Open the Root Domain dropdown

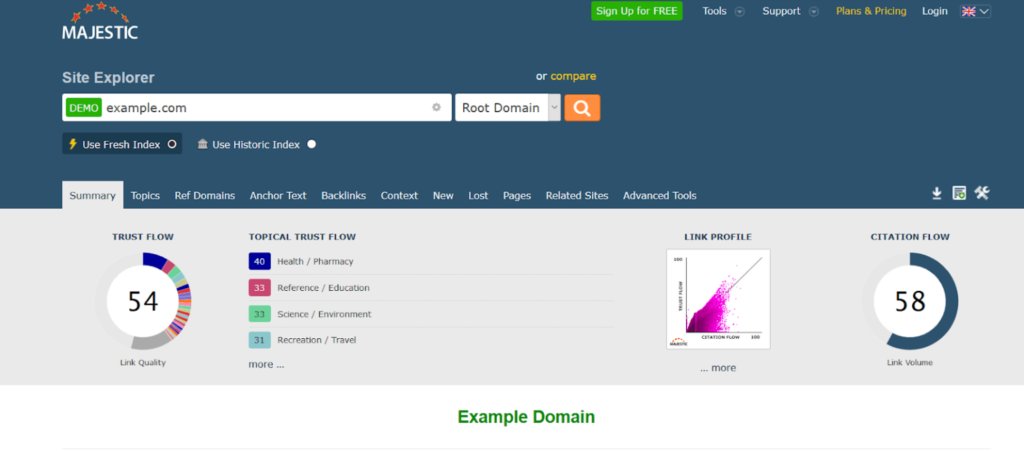[507, 108]
